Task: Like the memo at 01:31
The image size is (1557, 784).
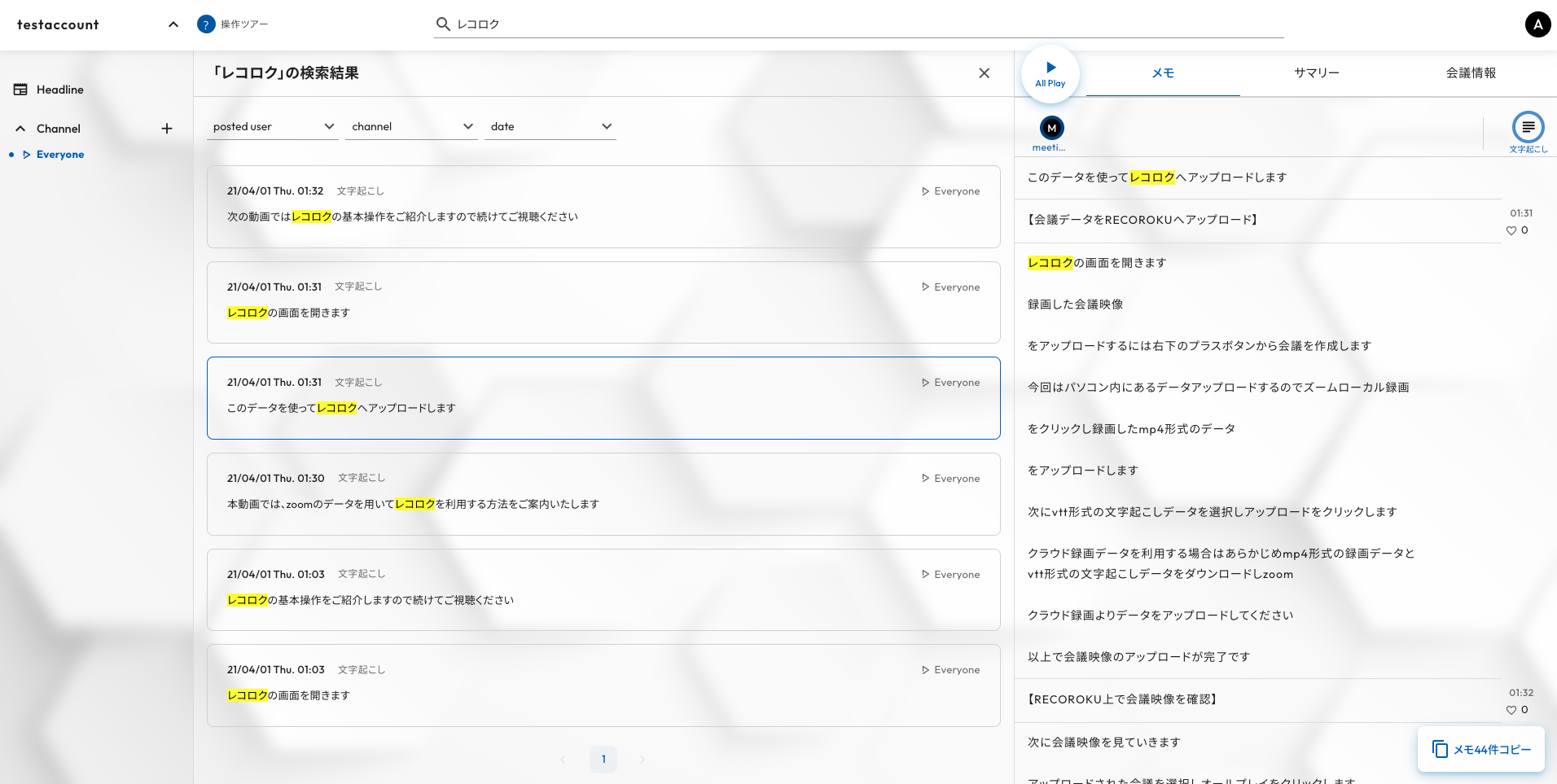Action: (1511, 230)
